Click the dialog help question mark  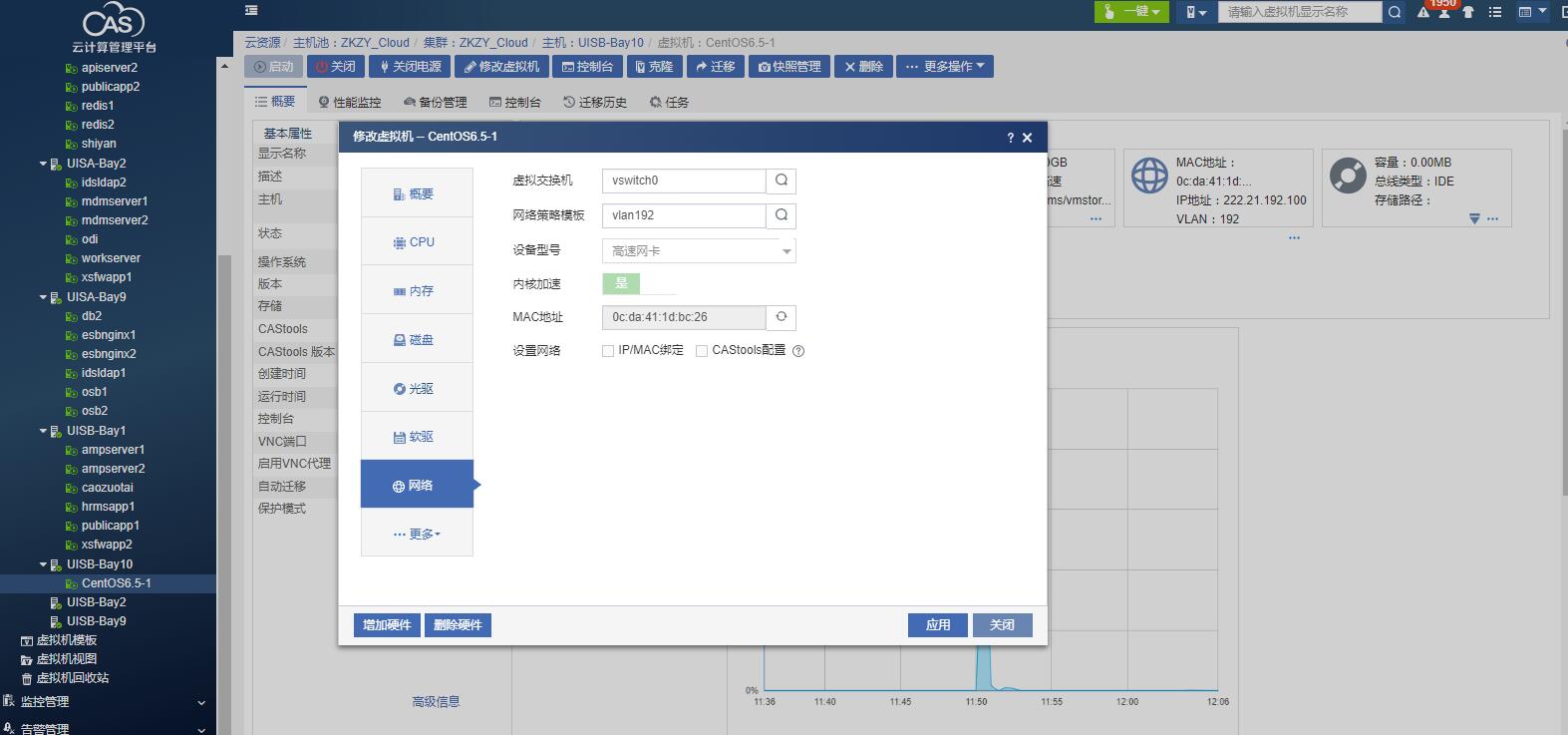click(1010, 138)
